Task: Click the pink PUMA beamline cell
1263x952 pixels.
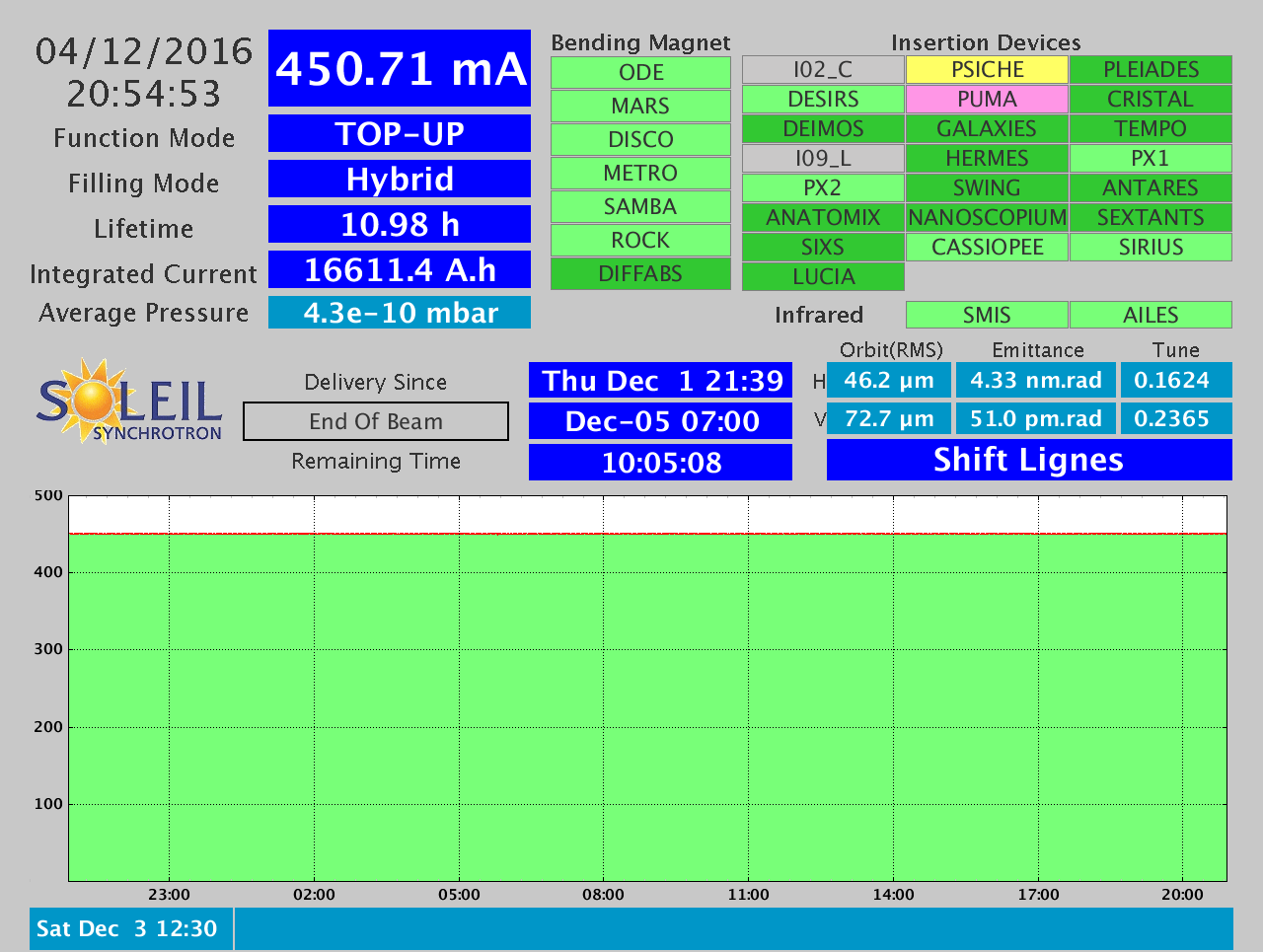Action: [x=987, y=99]
